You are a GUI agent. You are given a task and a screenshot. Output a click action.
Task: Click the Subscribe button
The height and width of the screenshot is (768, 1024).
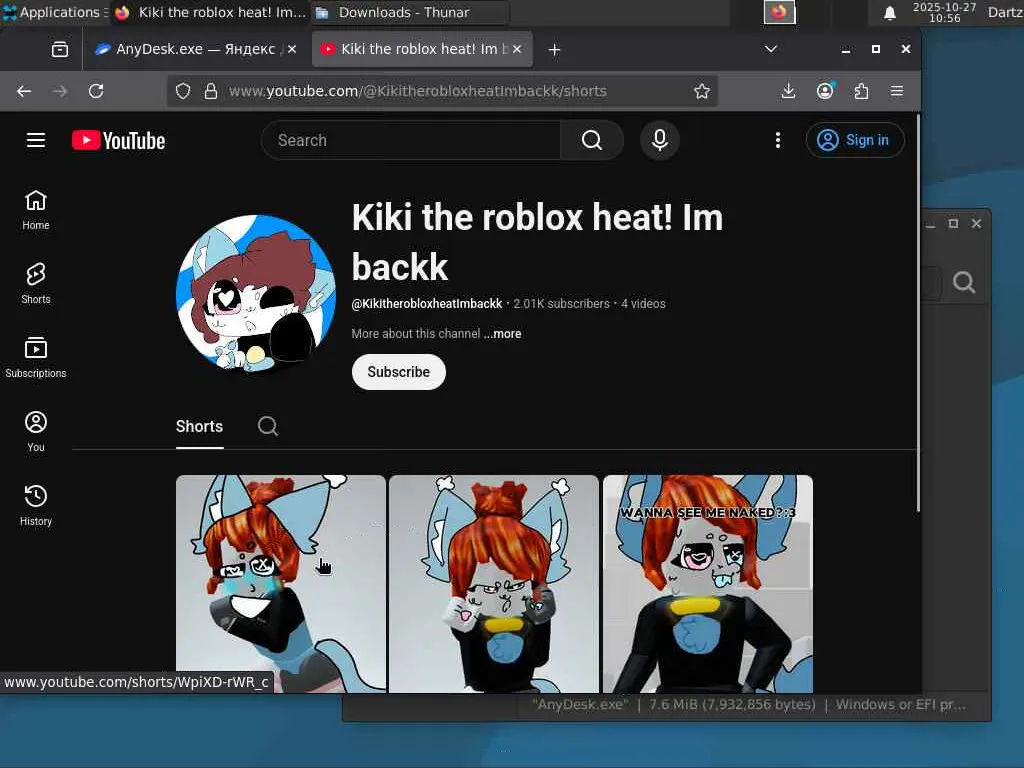click(398, 372)
